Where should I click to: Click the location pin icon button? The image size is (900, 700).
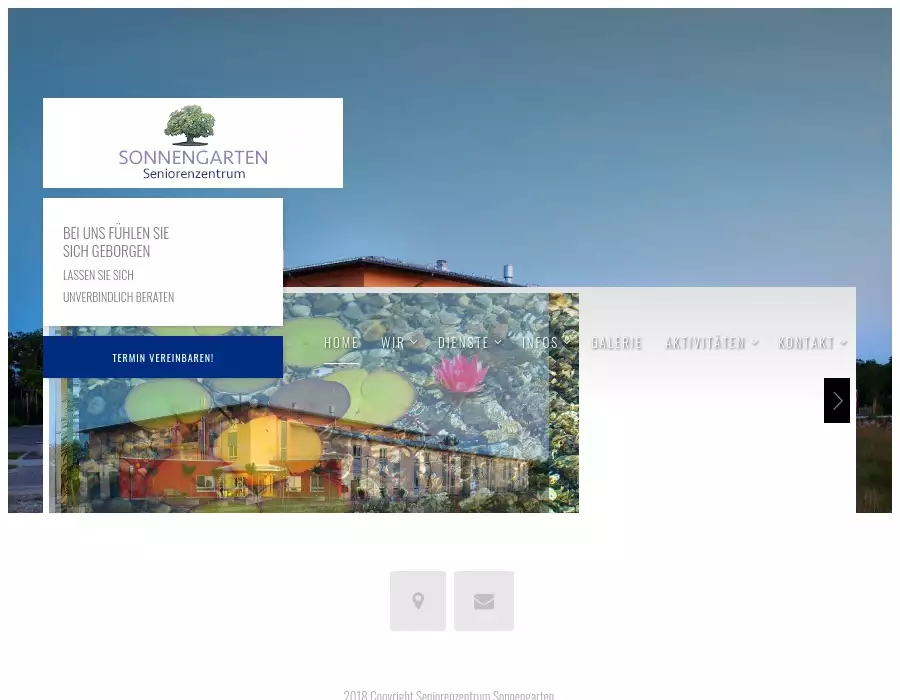(418, 601)
